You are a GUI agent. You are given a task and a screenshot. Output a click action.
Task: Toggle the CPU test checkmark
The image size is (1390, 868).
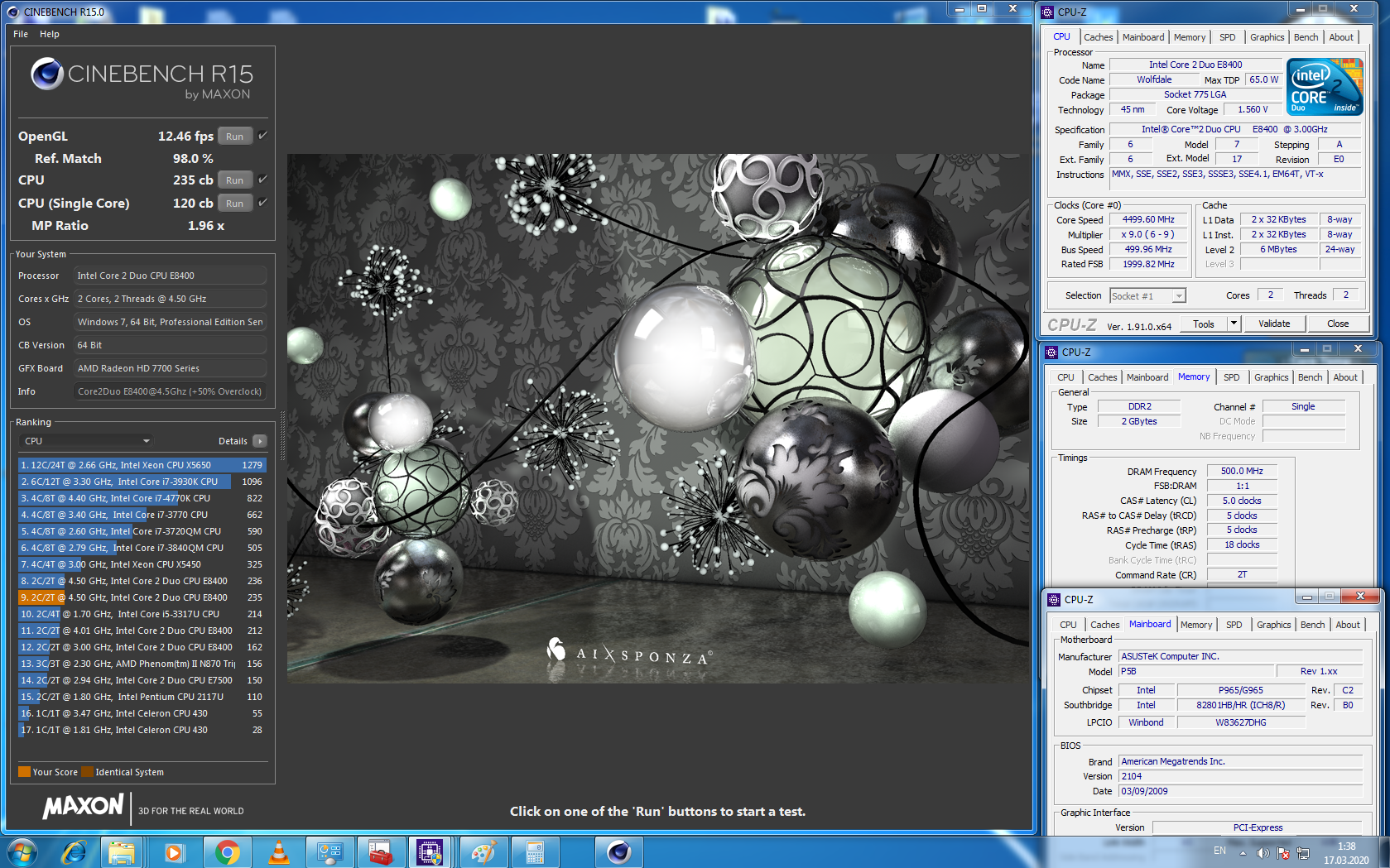262,179
